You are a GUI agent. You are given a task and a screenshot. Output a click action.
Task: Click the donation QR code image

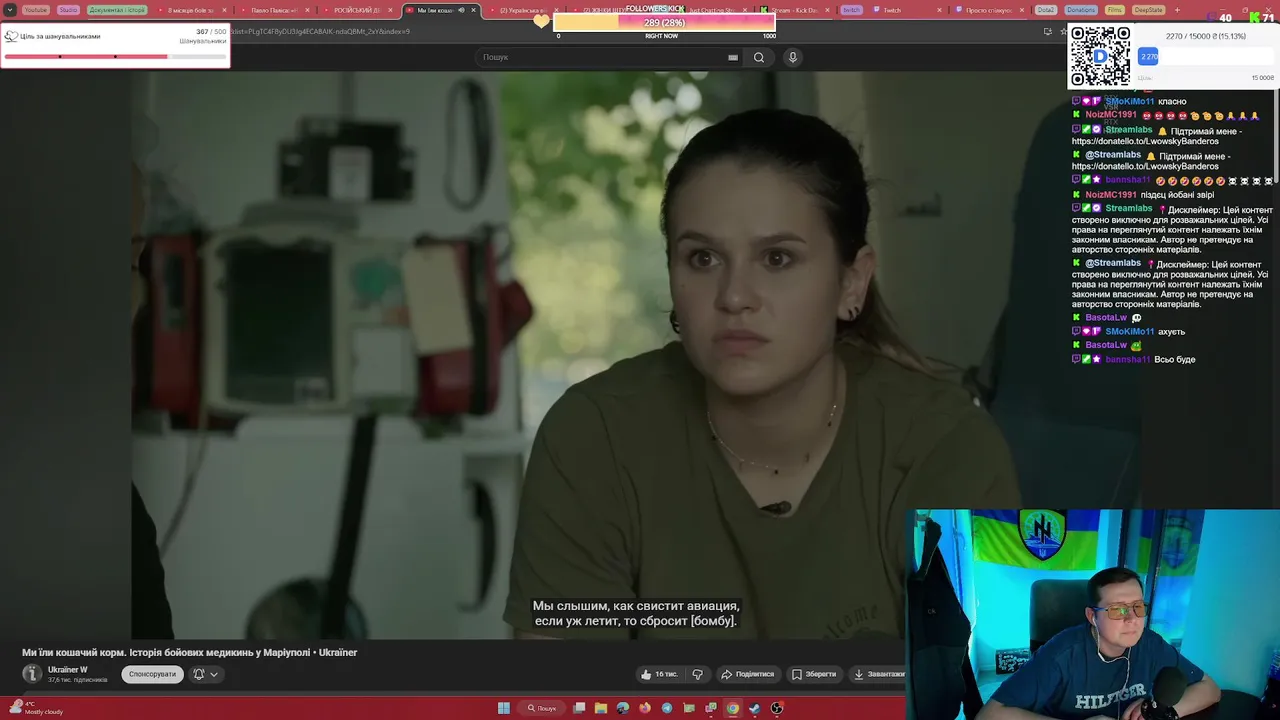click(1100, 56)
